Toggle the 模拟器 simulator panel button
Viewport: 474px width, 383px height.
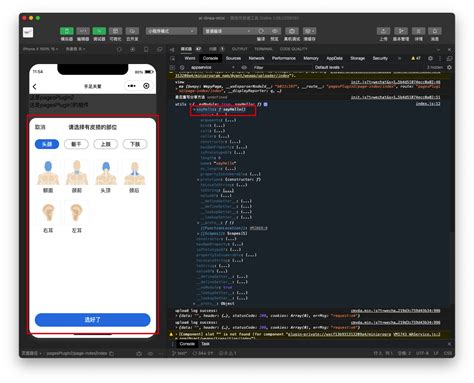tap(67, 31)
